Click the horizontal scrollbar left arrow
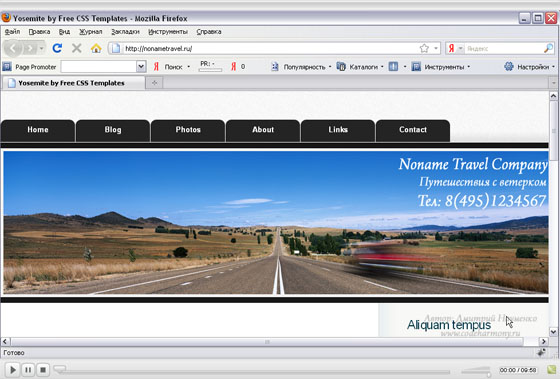Viewport: 560px width, 379px height. (x=5, y=341)
